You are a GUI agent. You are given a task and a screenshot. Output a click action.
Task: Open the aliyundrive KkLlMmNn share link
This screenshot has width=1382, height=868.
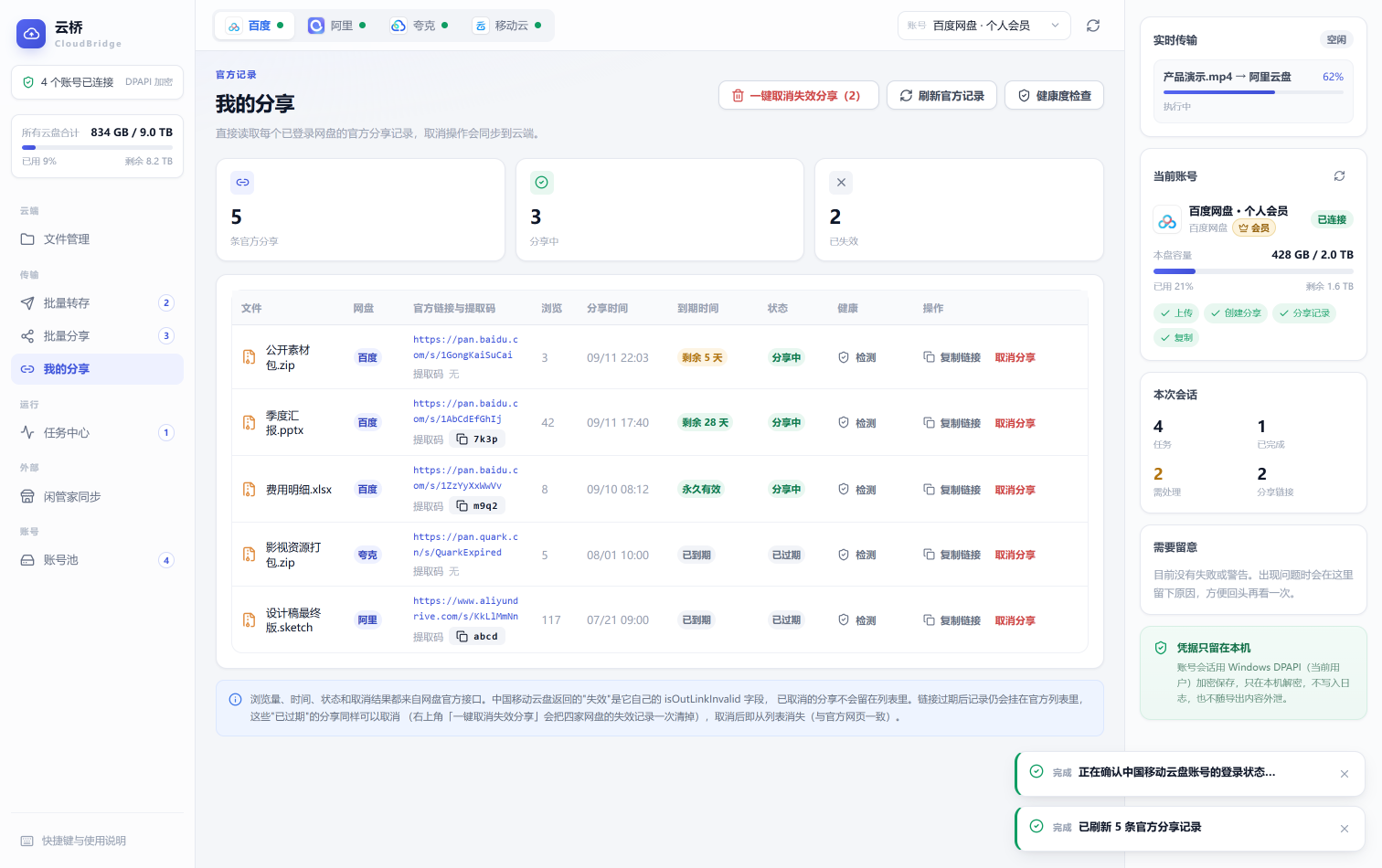pyautogui.click(x=465, y=609)
